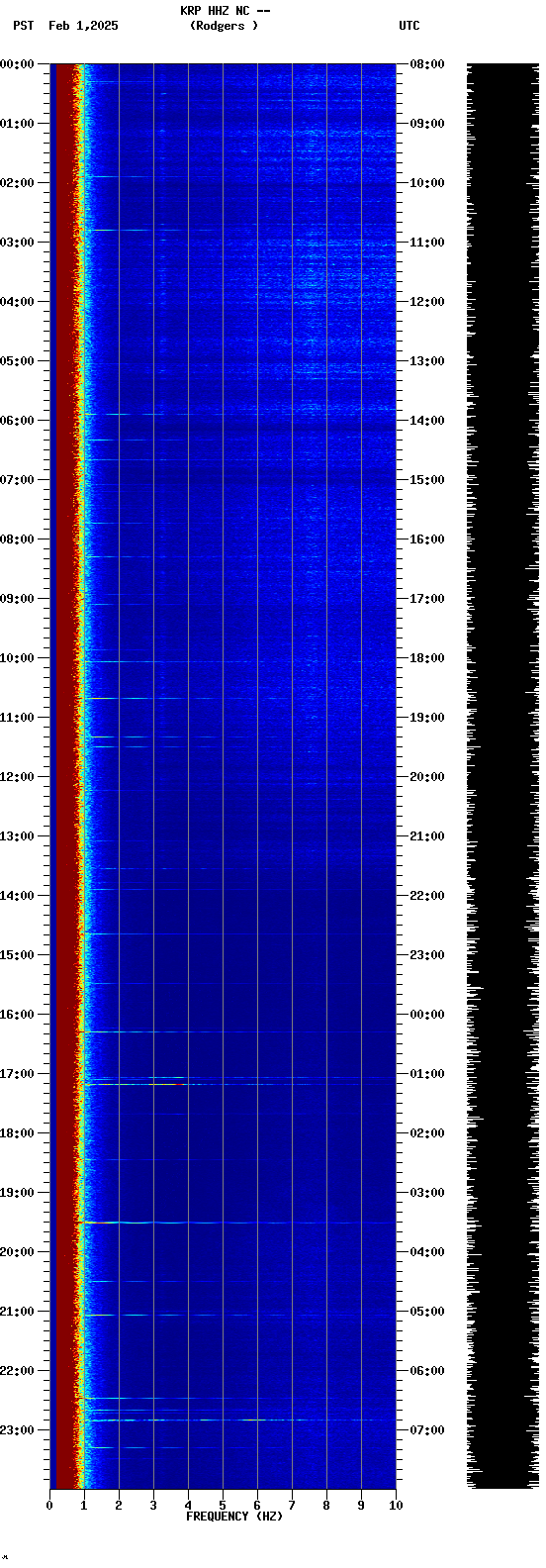Click the PST 06:00 time tick label

18,421
